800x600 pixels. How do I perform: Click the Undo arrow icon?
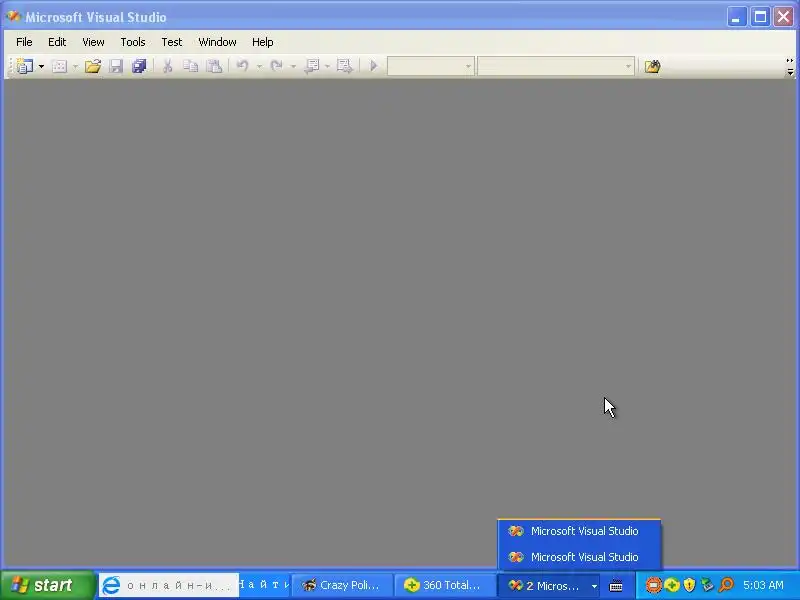pyautogui.click(x=242, y=66)
